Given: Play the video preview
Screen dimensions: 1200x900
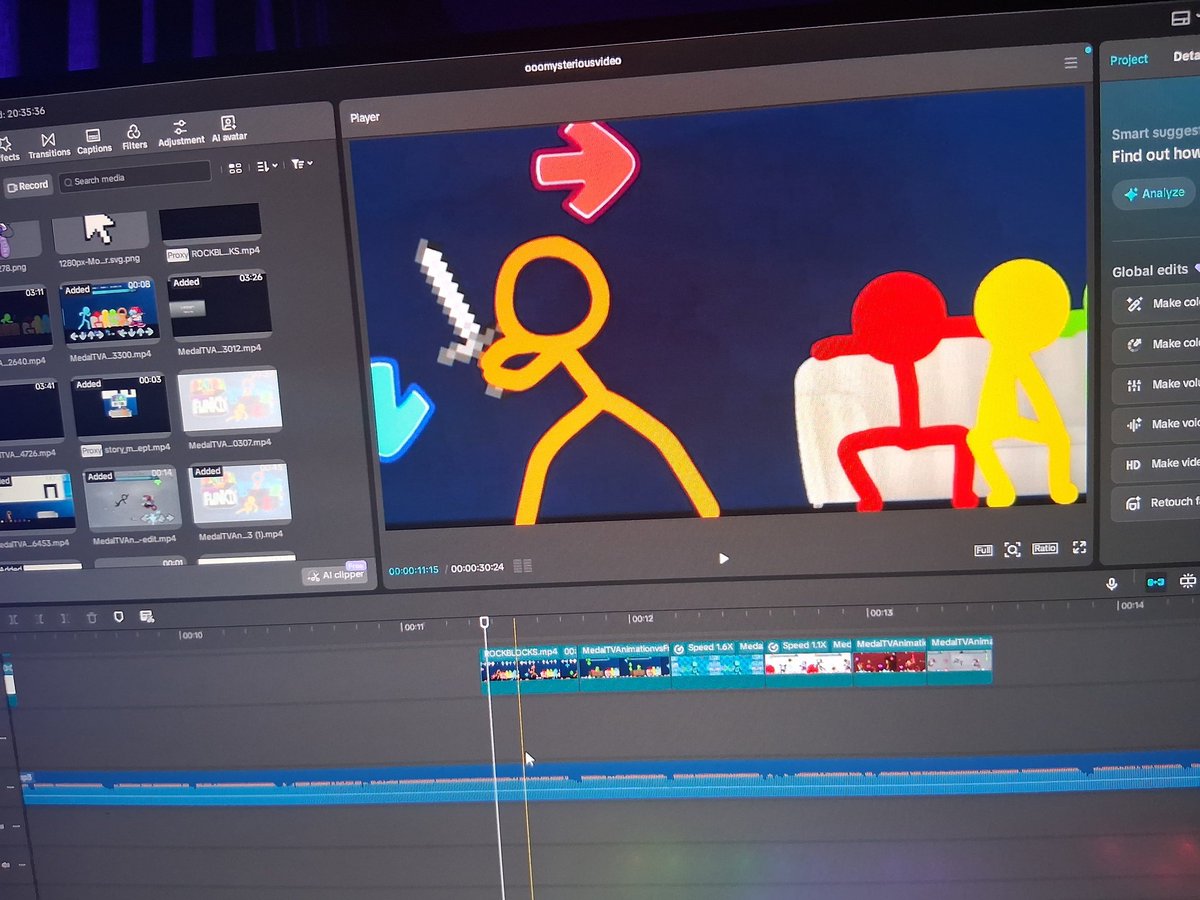Looking at the screenshot, I should pyautogui.click(x=724, y=559).
